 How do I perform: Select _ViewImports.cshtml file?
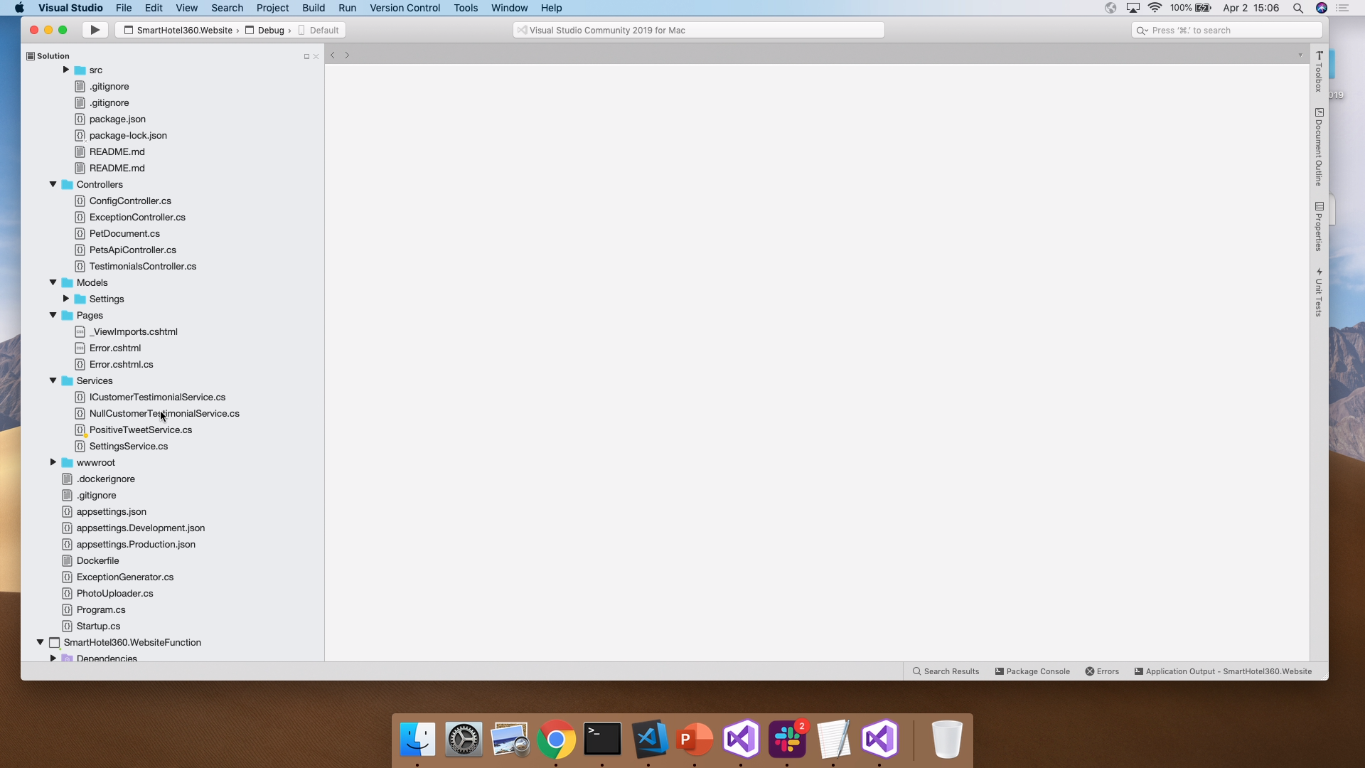point(133,331)
